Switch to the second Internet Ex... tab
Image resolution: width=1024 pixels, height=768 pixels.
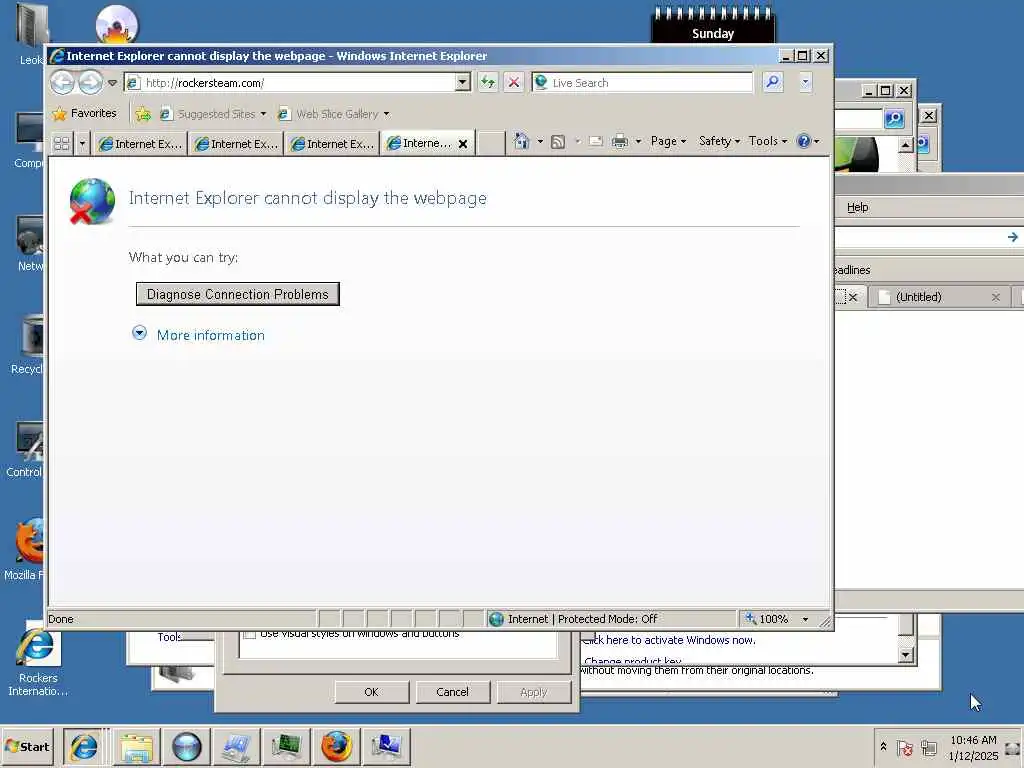coord(236,144)
